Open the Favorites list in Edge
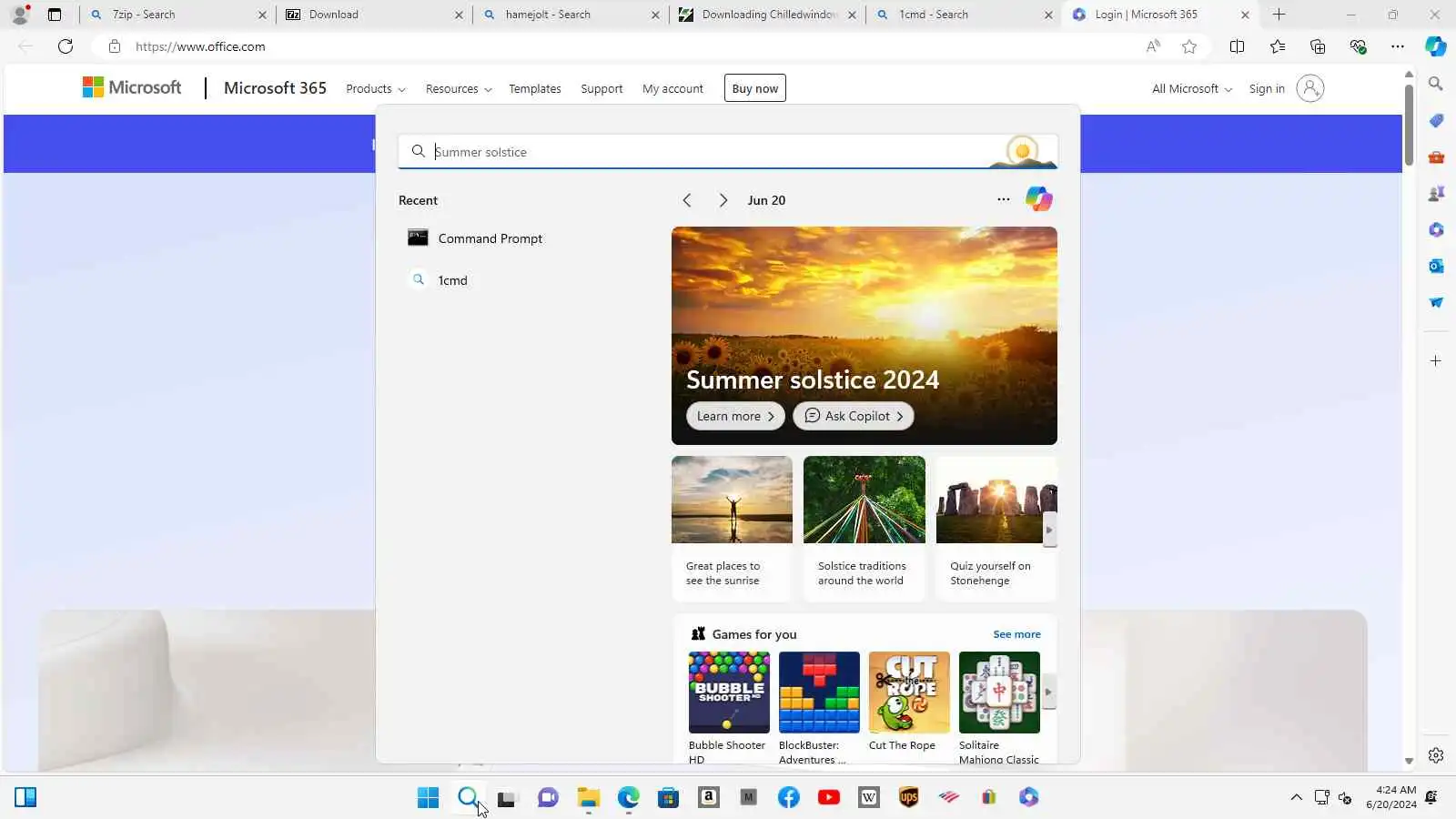 click(x=1278, y=46)
